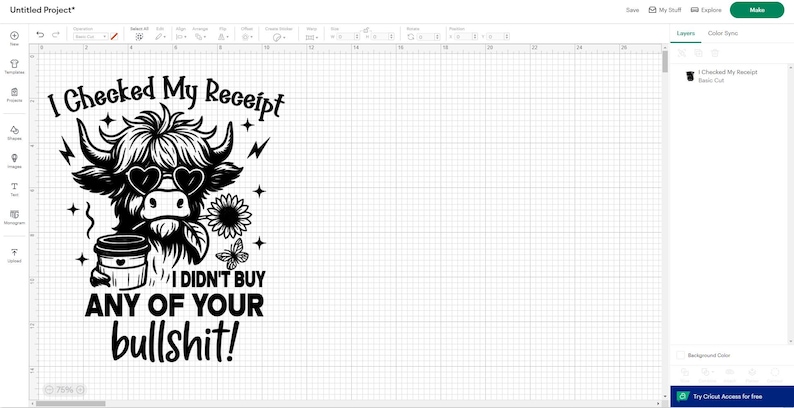The image size is (794, 408).
Task: Open the Align dropdown
Action: point(181,37)
